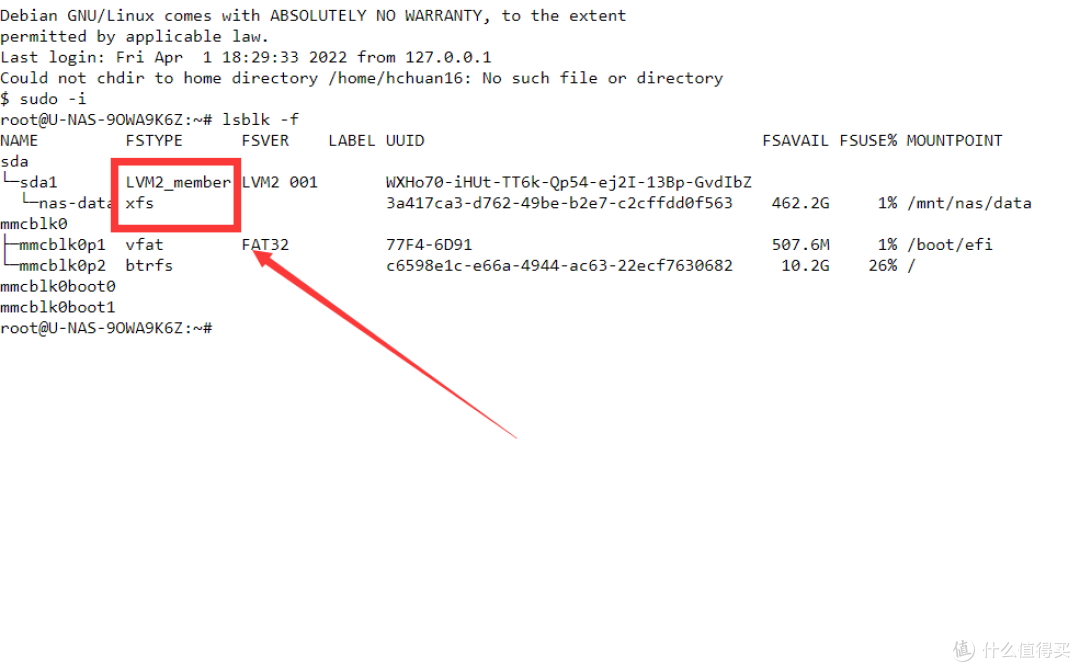Select the mmcblk0boot1 entry
Viewport: 1080px width, 672px height.
58,307
